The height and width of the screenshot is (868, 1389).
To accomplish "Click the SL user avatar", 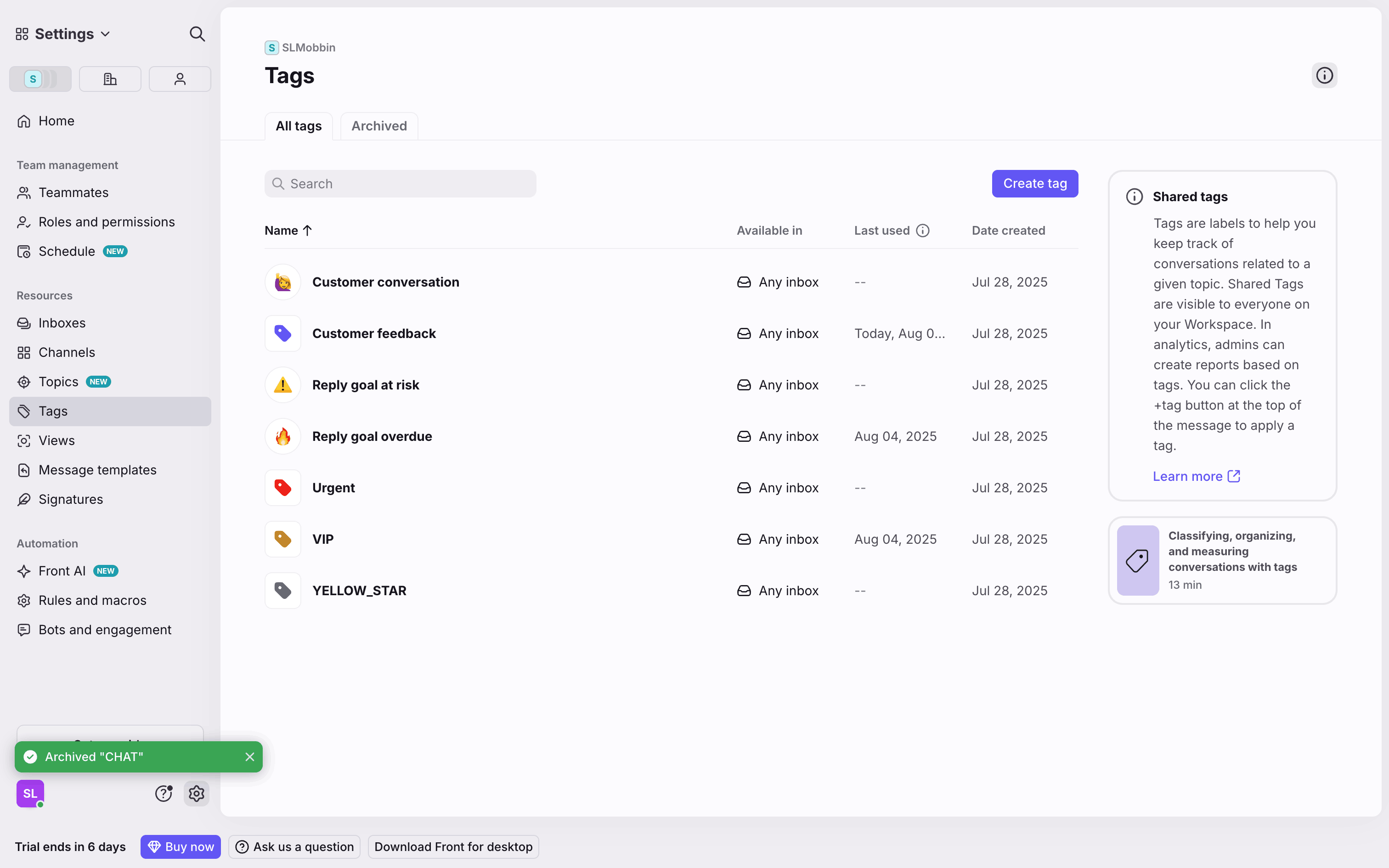I will coord(30,794).
